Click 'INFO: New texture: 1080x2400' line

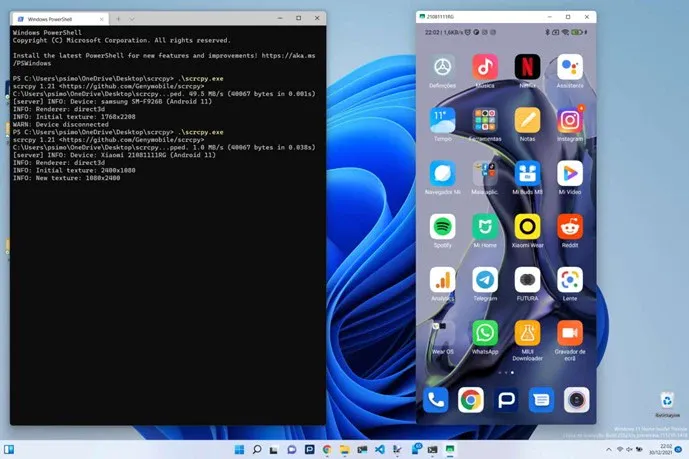(x=66, y=178)
